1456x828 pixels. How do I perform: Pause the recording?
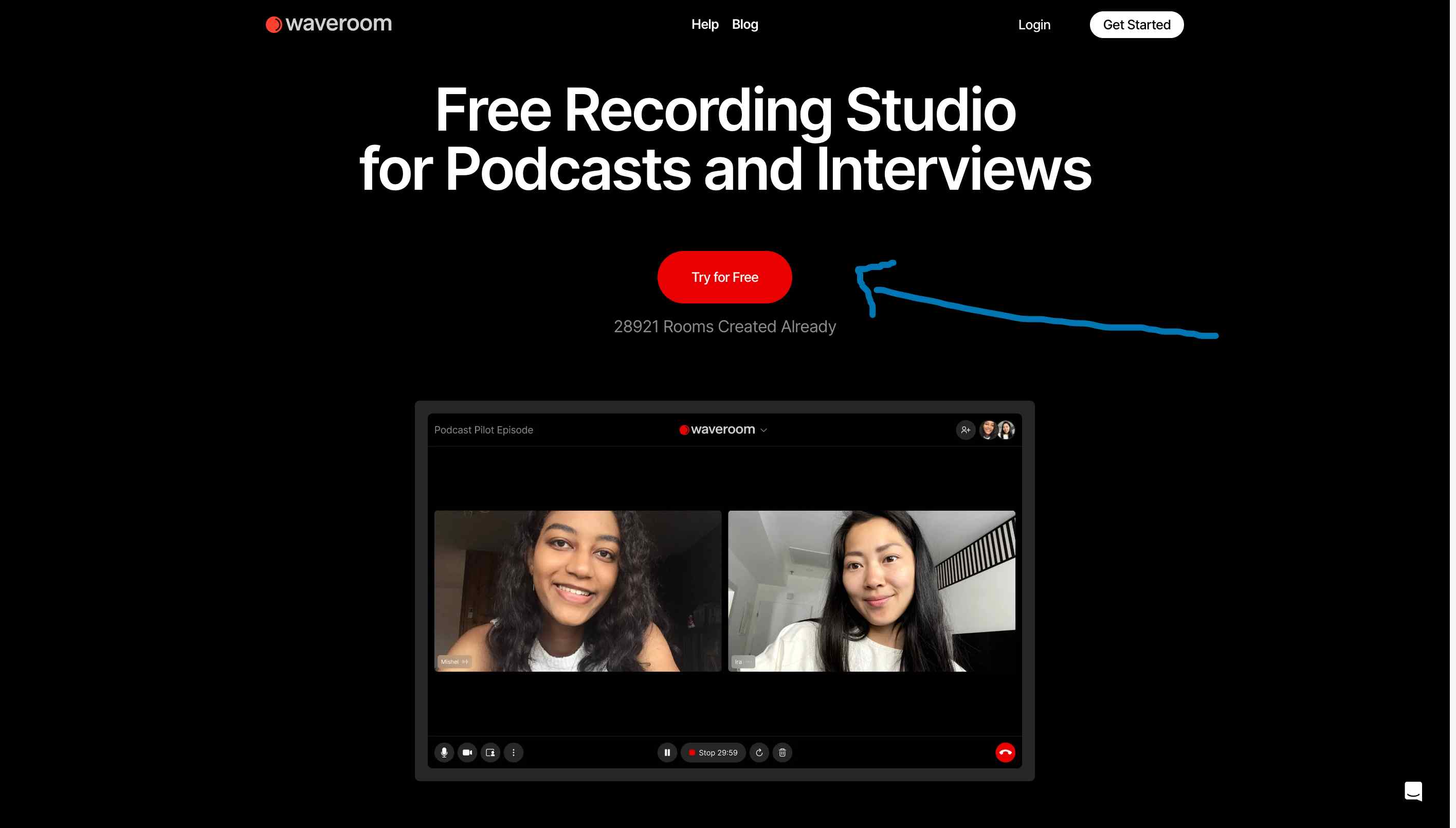coord(666,752)
